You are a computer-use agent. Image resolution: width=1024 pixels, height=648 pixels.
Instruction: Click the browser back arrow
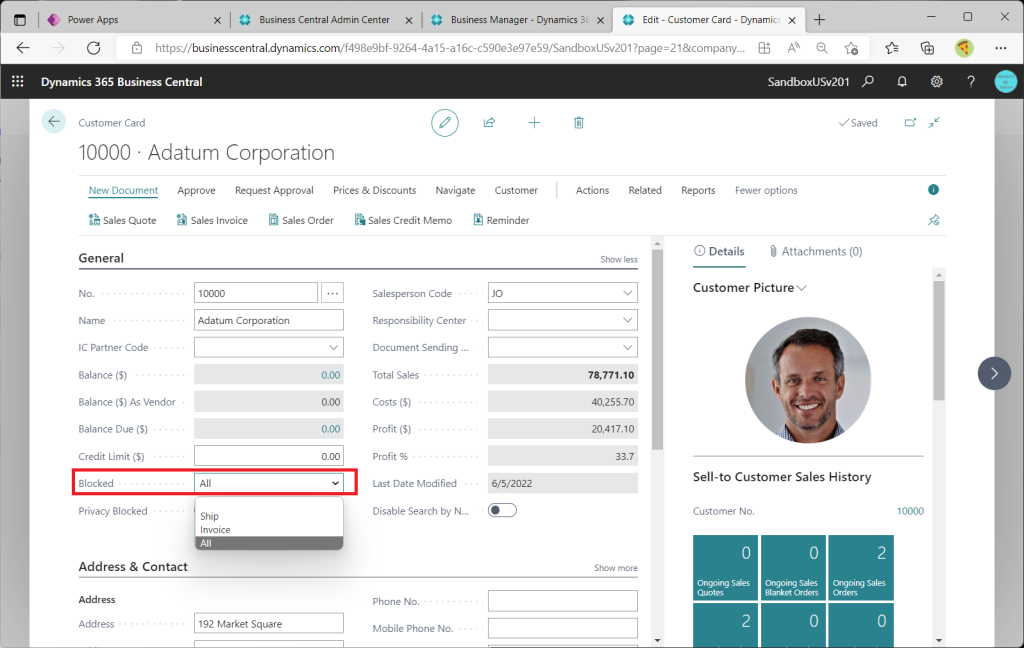click(x=23, y=48)
